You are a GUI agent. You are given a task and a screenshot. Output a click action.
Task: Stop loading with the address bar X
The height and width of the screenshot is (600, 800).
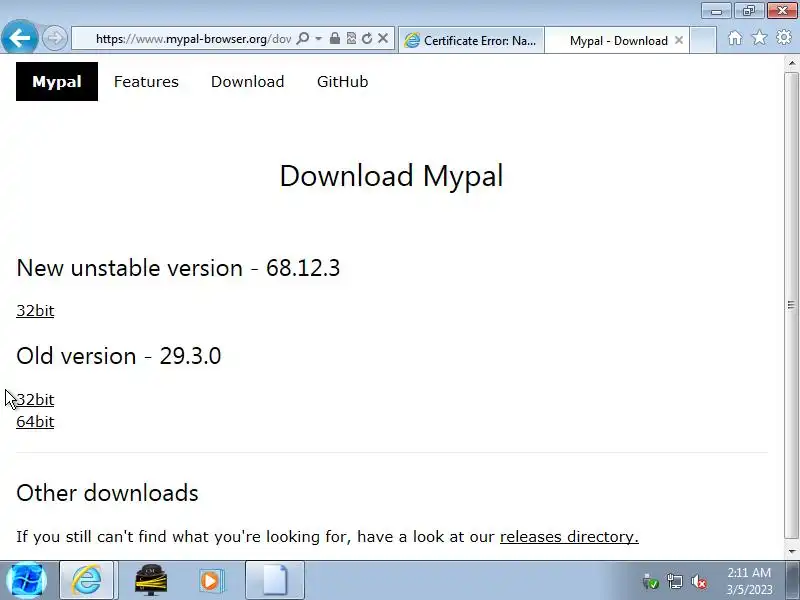click(x=383, y=38)
